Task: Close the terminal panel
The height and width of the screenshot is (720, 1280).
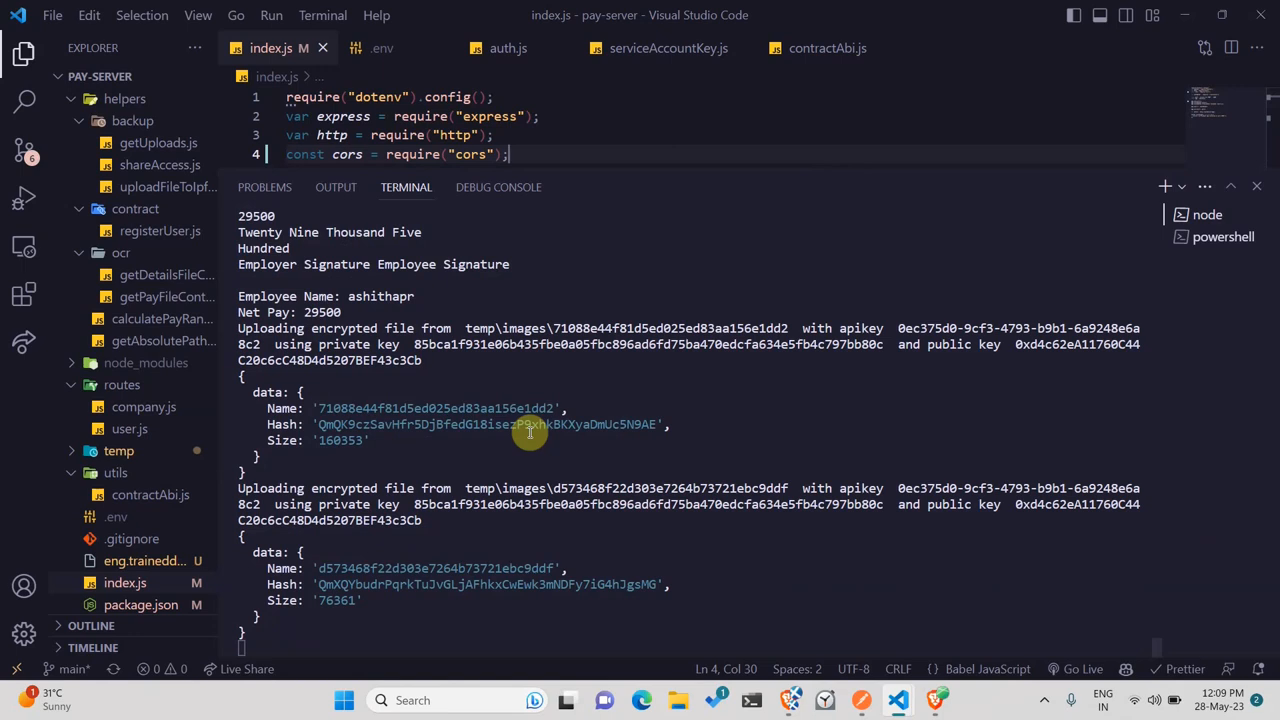Action: point(1257,187)
